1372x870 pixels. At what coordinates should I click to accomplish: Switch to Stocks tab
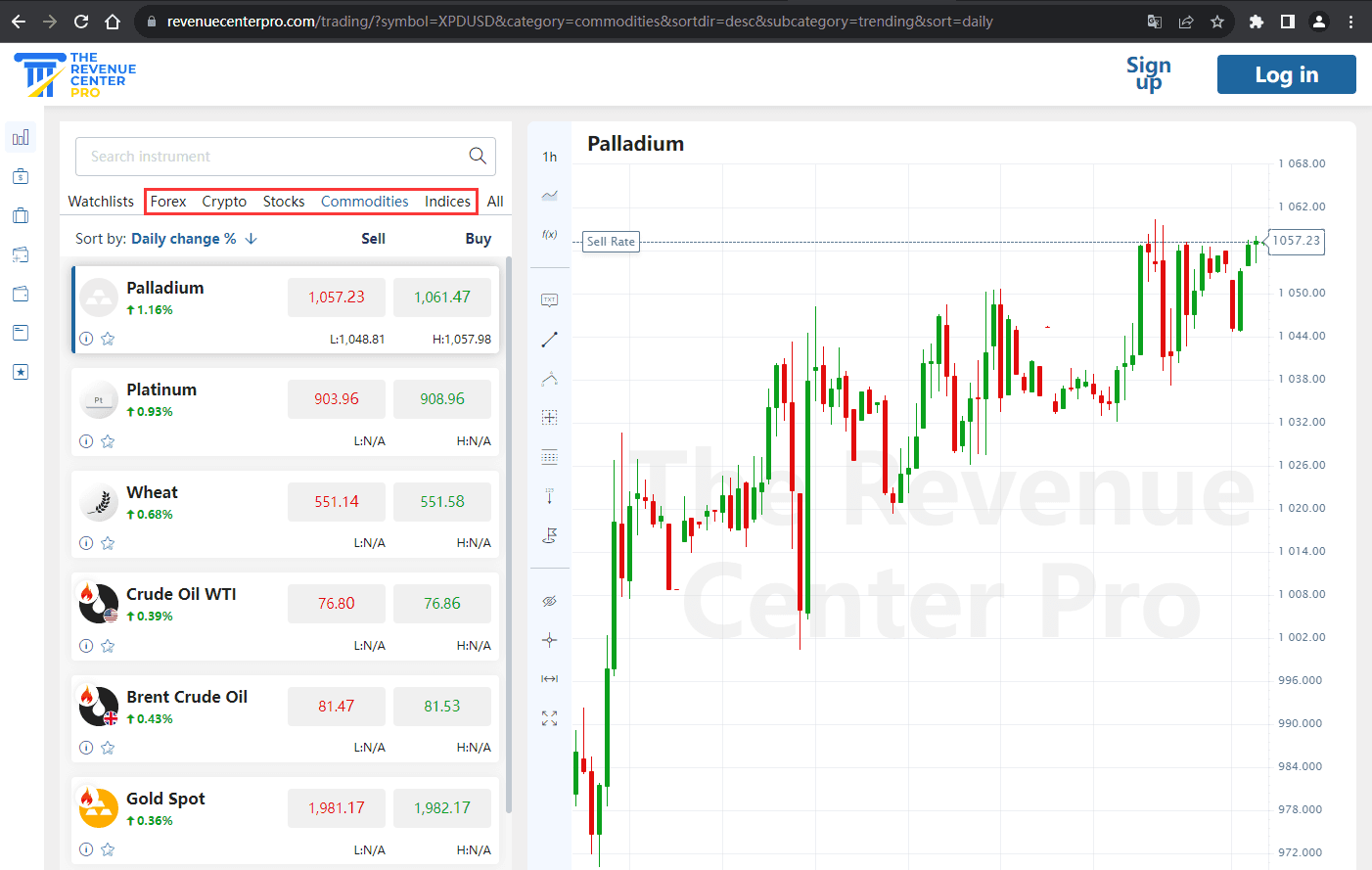click(x=284, y=202)
